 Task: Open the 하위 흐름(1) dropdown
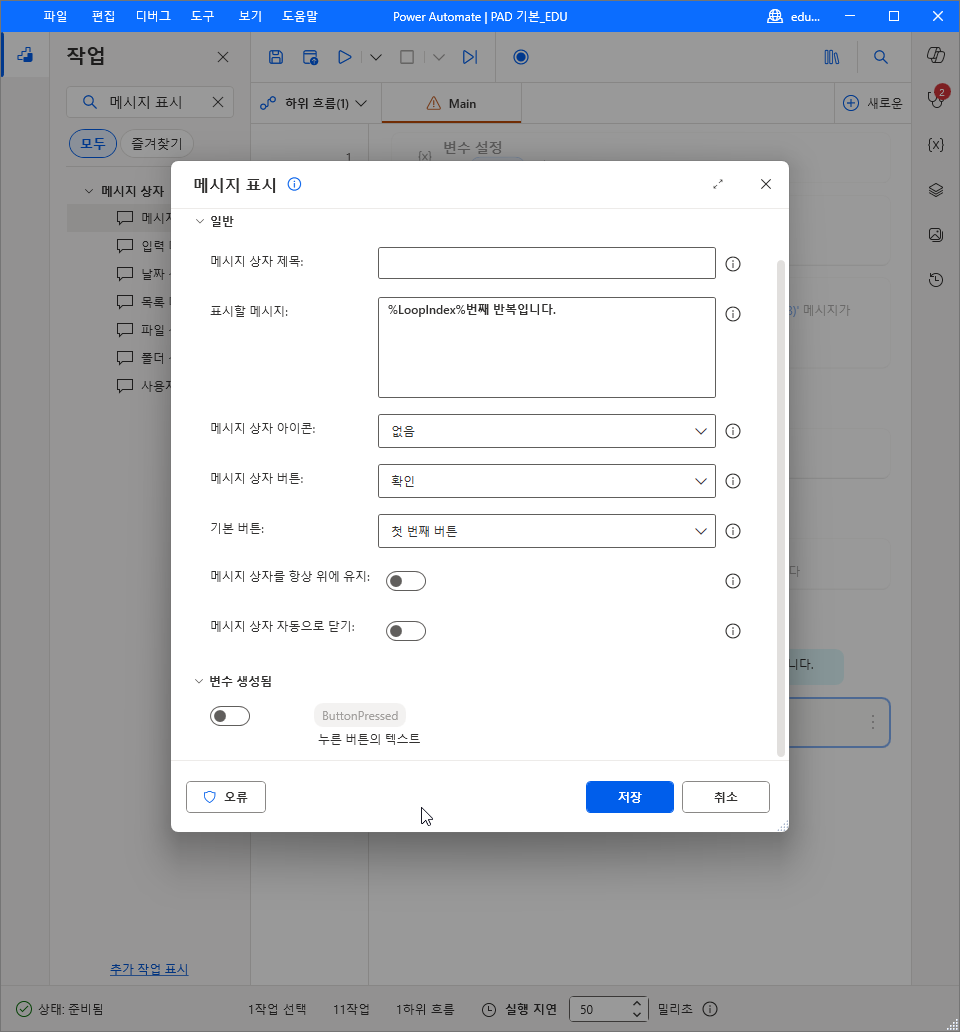pyautogui.click(x=313, y=103)
